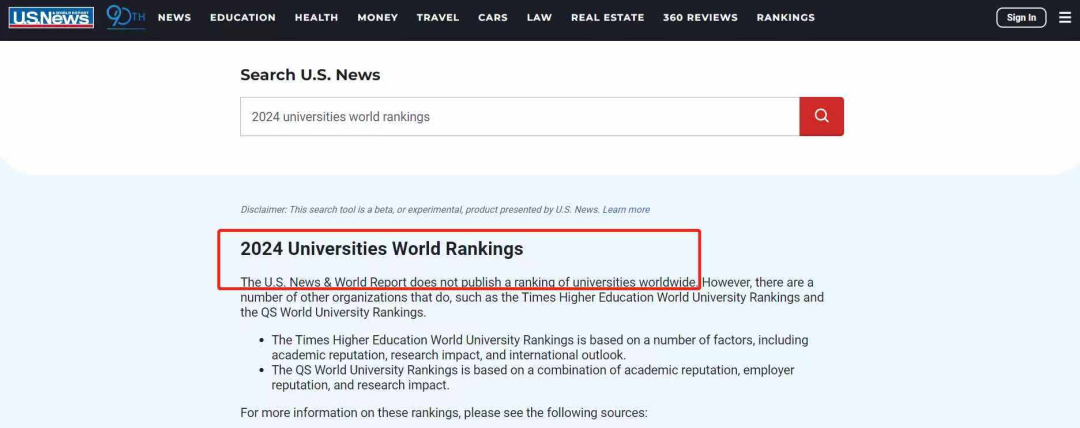Go to the Real Estate section
Image resolution: width=1080 pixels, height=428 pixels.
point(607,18)
